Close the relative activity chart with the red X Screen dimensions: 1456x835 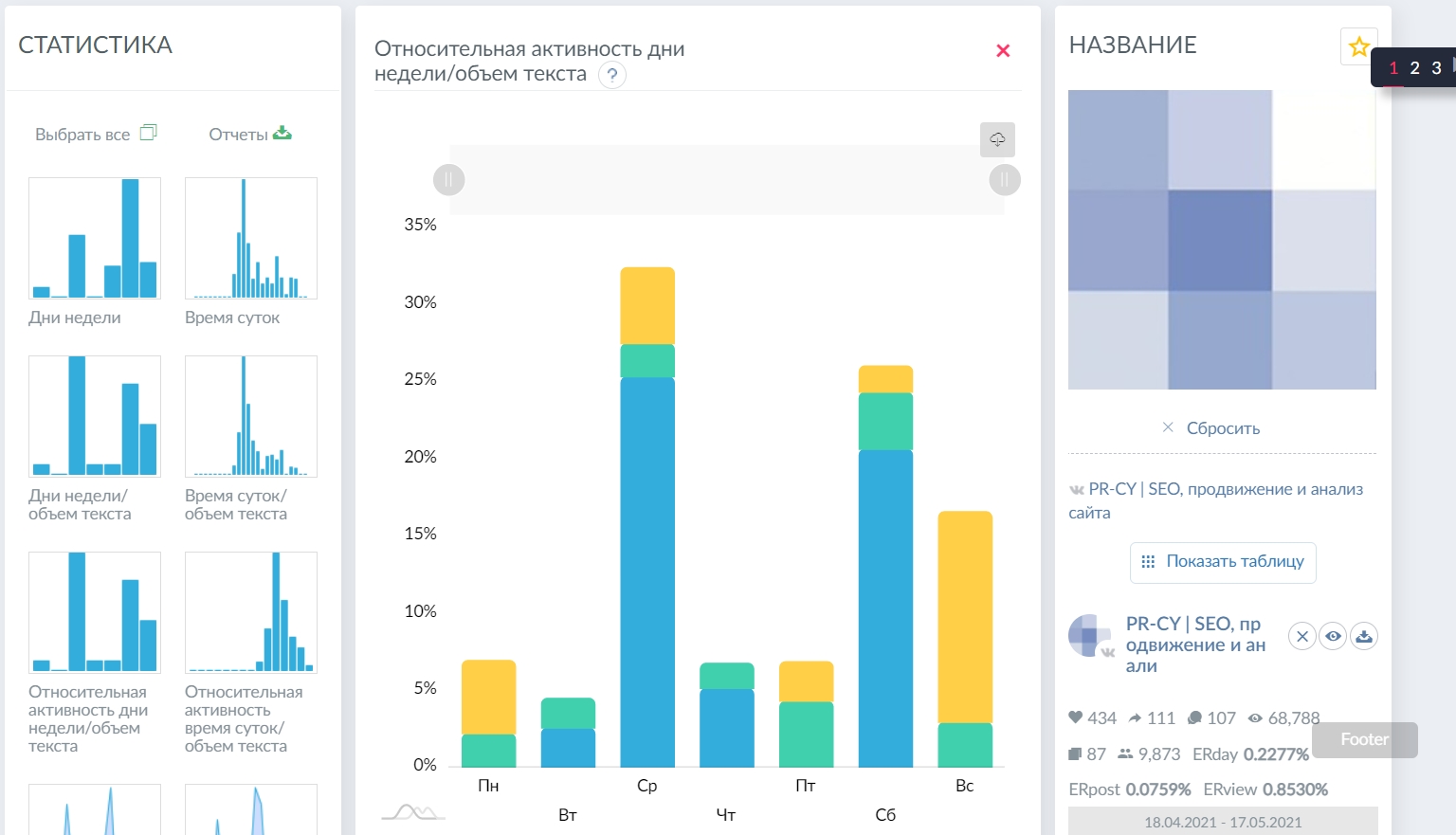(x=1003, y=51)
